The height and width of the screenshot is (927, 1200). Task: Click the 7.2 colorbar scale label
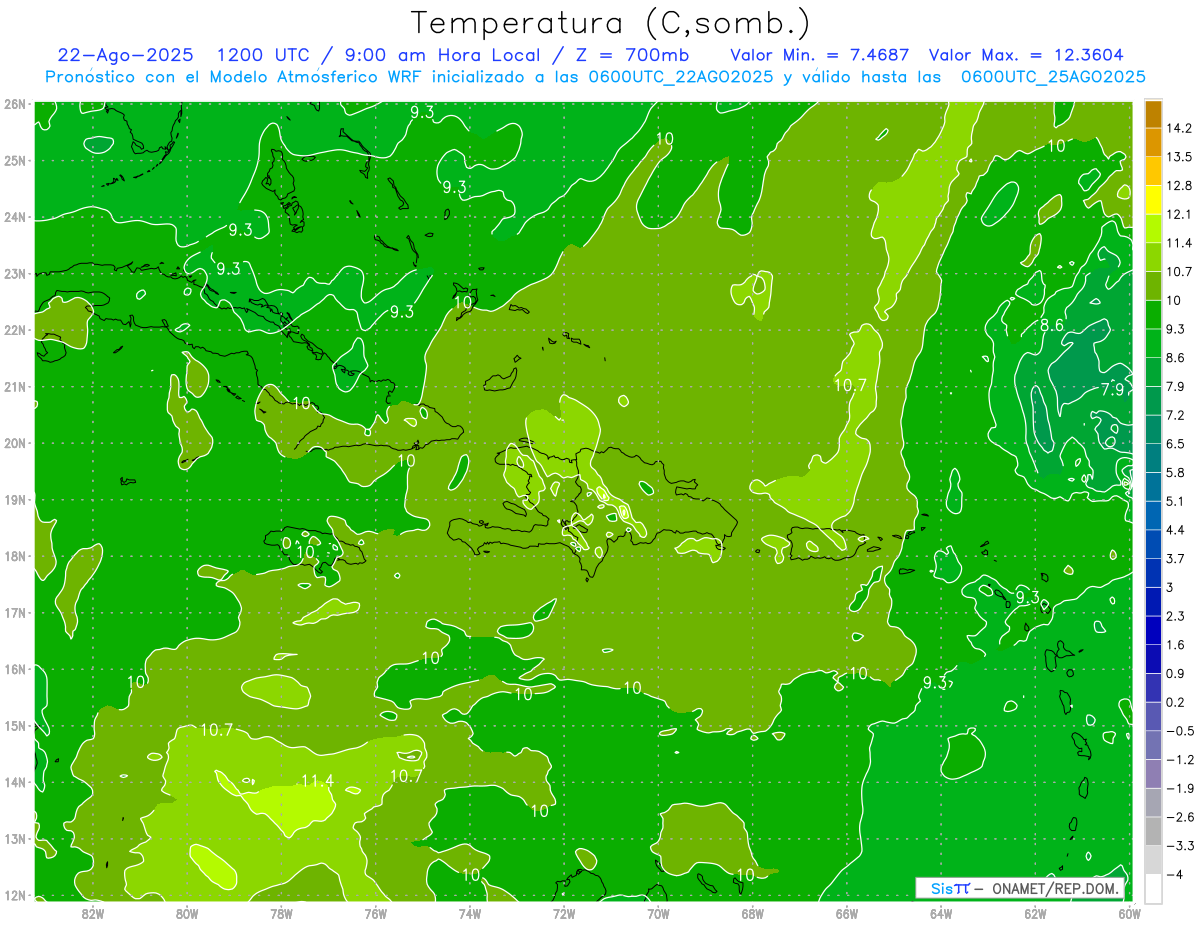pyautogui.click(x=1176, y=415)
